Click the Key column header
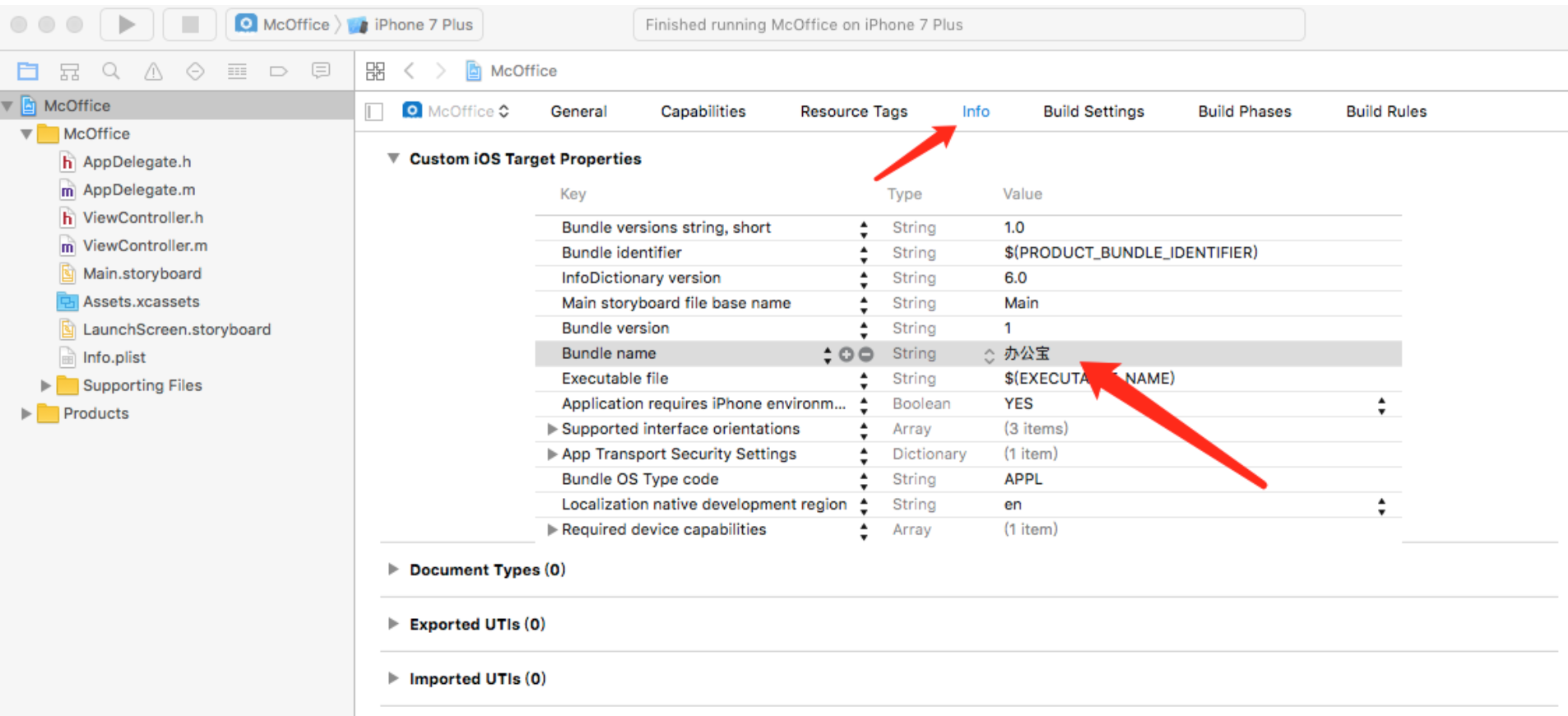 573,194
